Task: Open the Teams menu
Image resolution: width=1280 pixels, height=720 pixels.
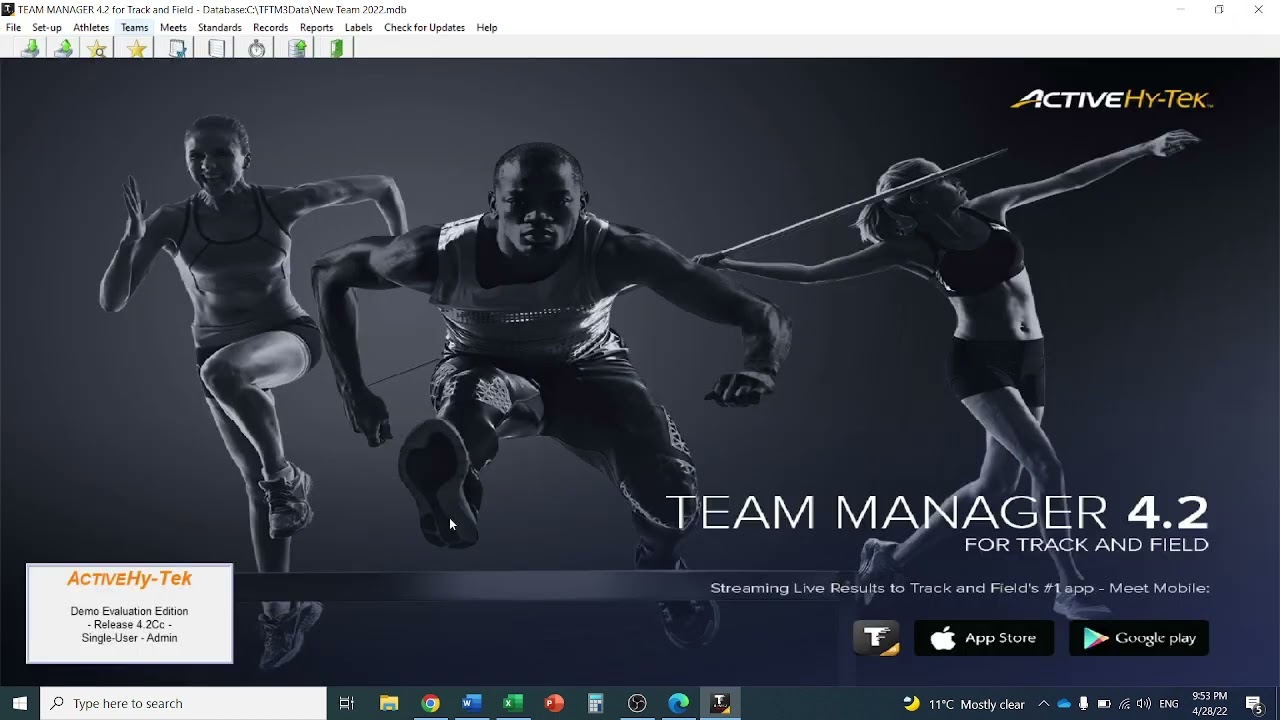Action: [x=135, y=27]
